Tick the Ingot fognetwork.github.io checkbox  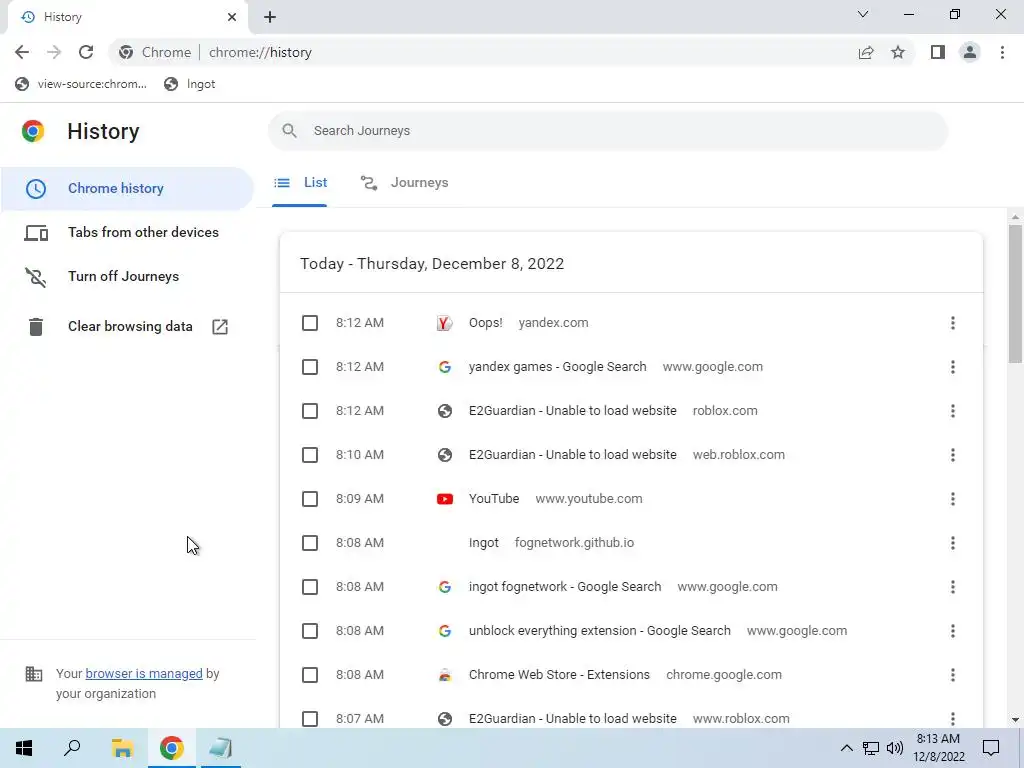coord(310,543)
